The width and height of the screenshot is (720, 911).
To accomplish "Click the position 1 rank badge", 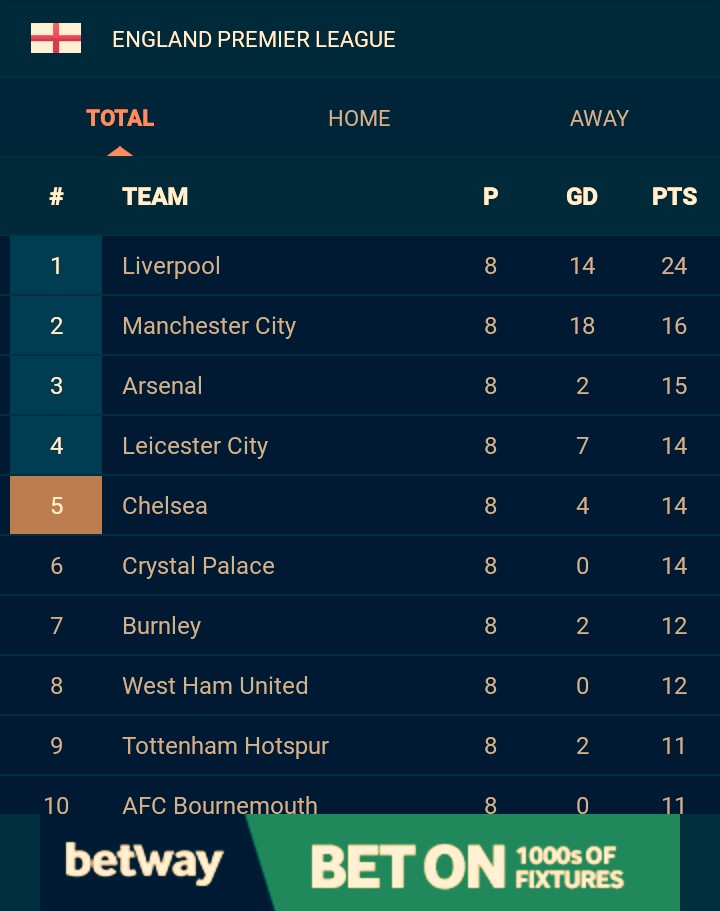I will click(x=56, y=266).
